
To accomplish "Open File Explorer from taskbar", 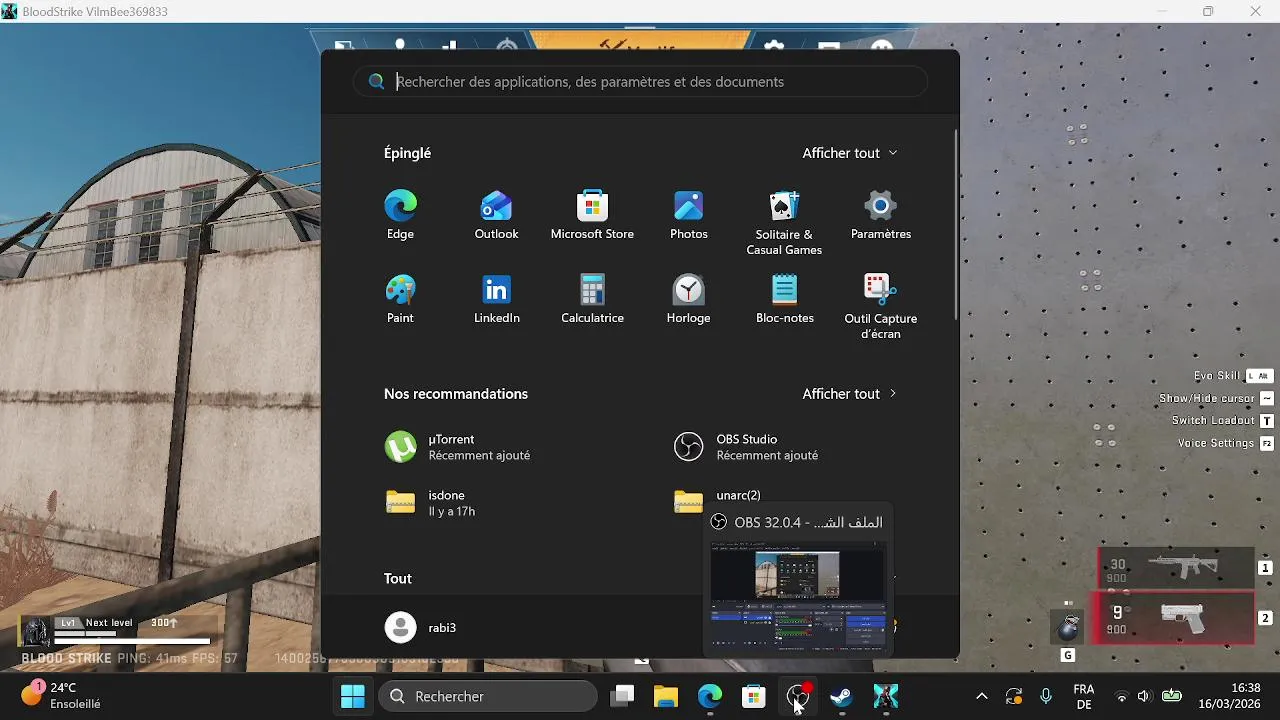I will pyautogui.click(x=666, y=696).
